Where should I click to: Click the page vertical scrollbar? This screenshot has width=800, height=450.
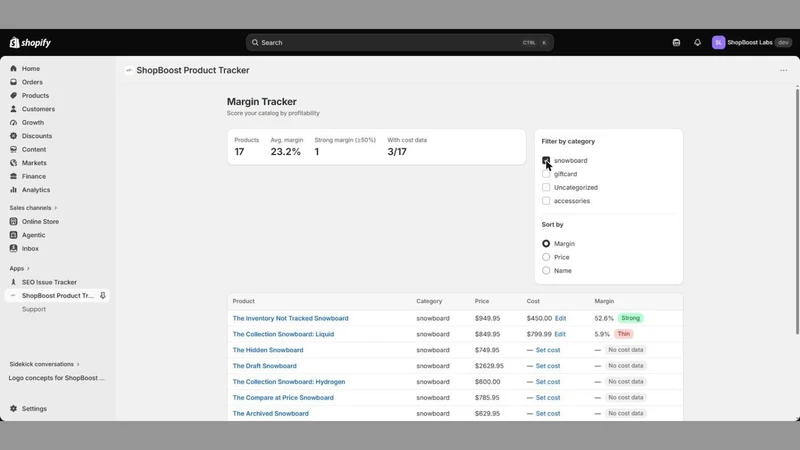797,212
